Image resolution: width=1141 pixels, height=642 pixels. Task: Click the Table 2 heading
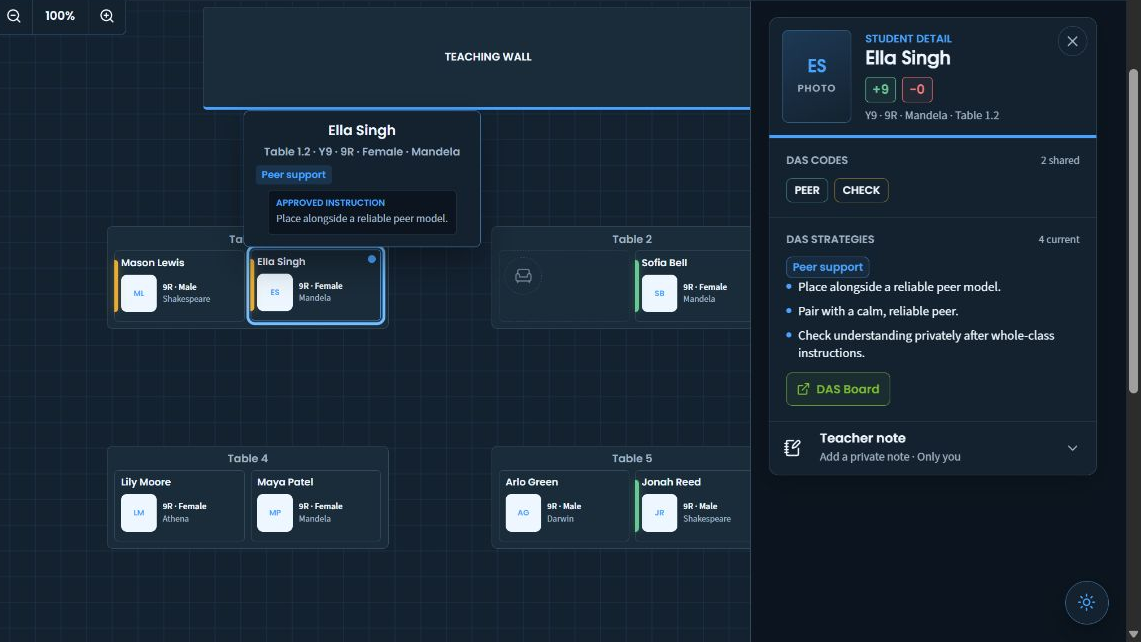point(632,239)
